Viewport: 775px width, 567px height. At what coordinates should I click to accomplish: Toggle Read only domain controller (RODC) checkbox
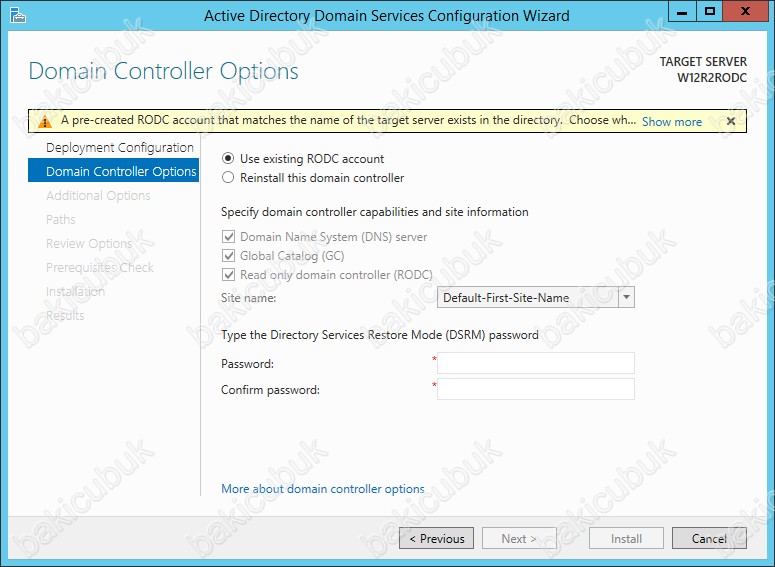click(228, 275)
